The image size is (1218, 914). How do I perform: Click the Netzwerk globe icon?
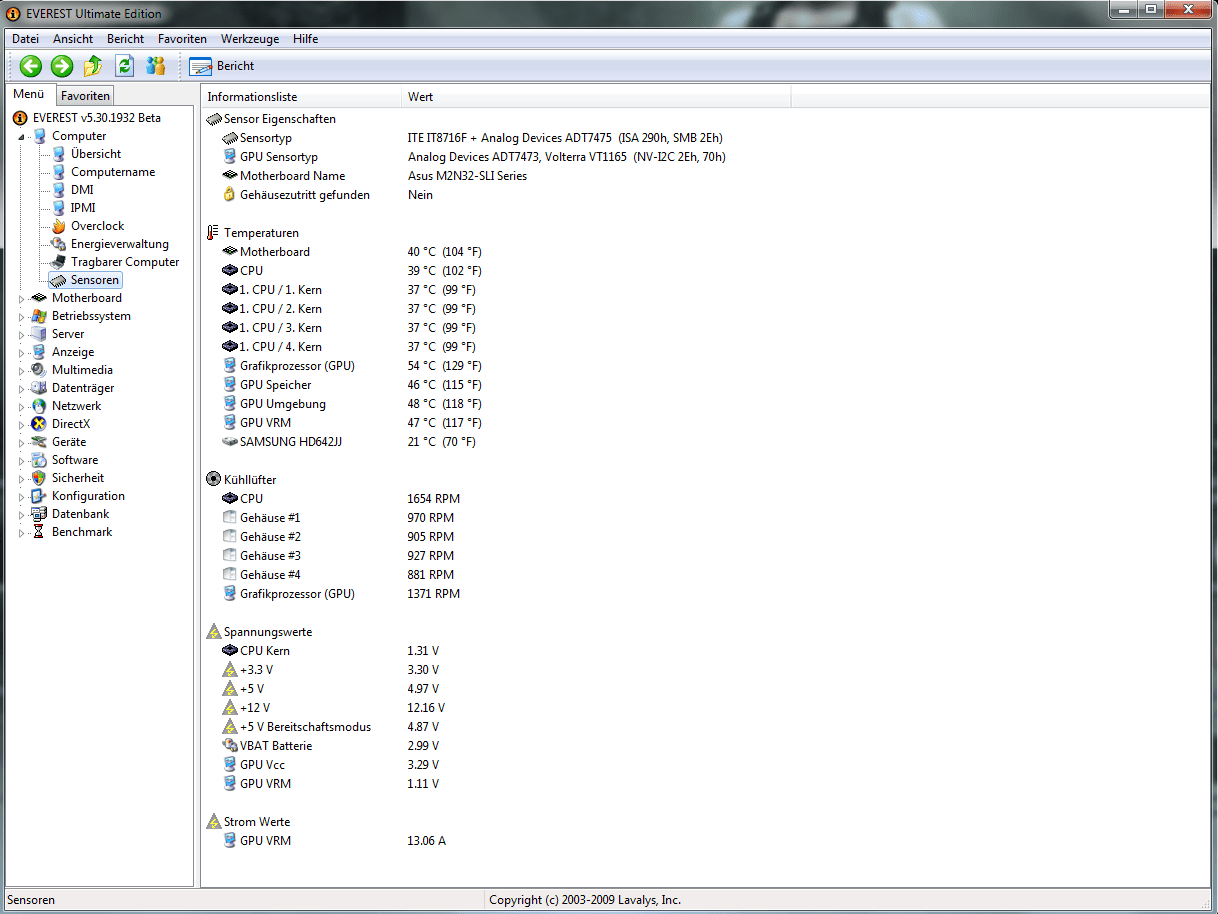(x=39, y=406)
